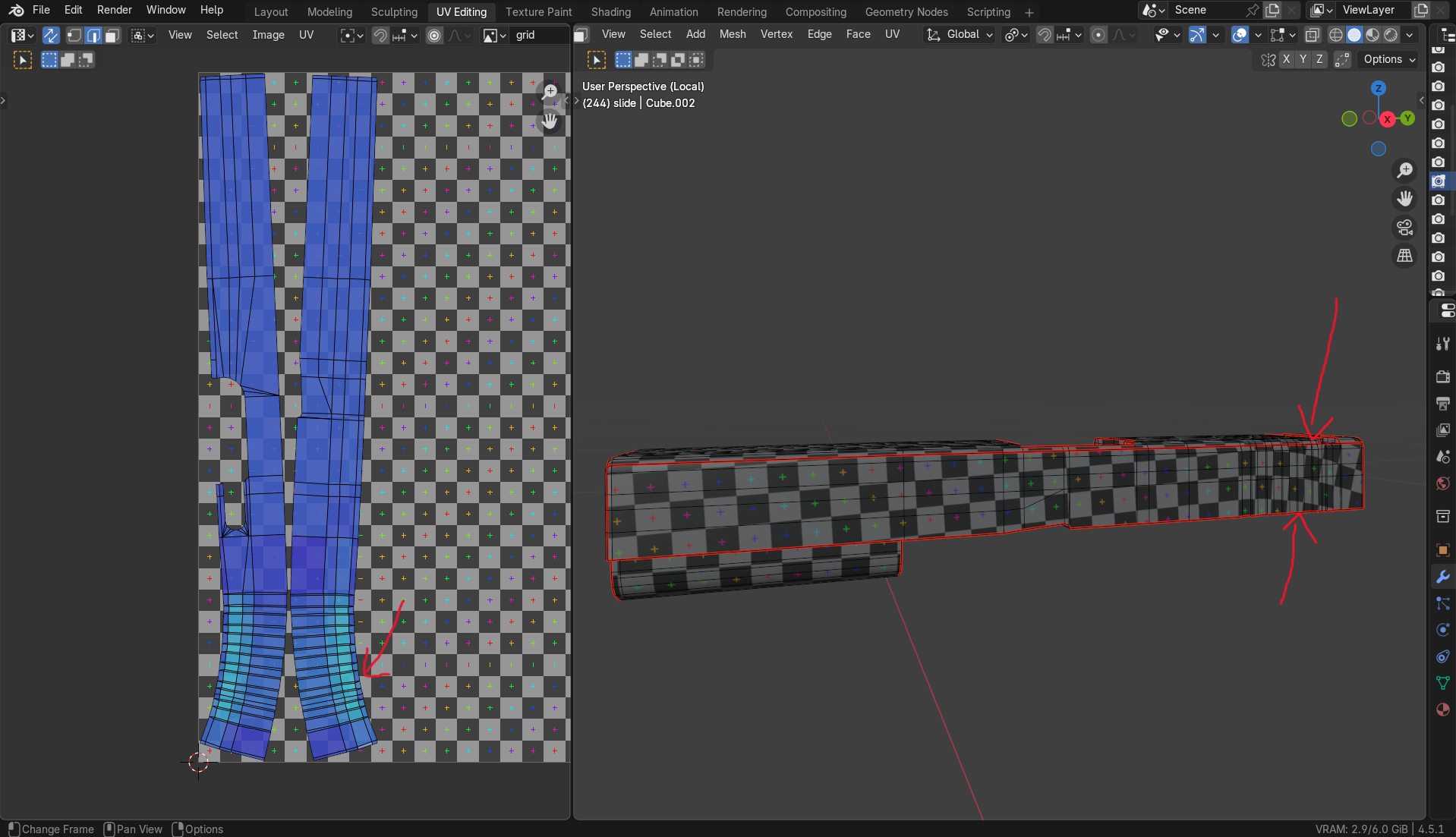Open the UV menu in UV editor
1456x837 pixels.
coord(306,35)
